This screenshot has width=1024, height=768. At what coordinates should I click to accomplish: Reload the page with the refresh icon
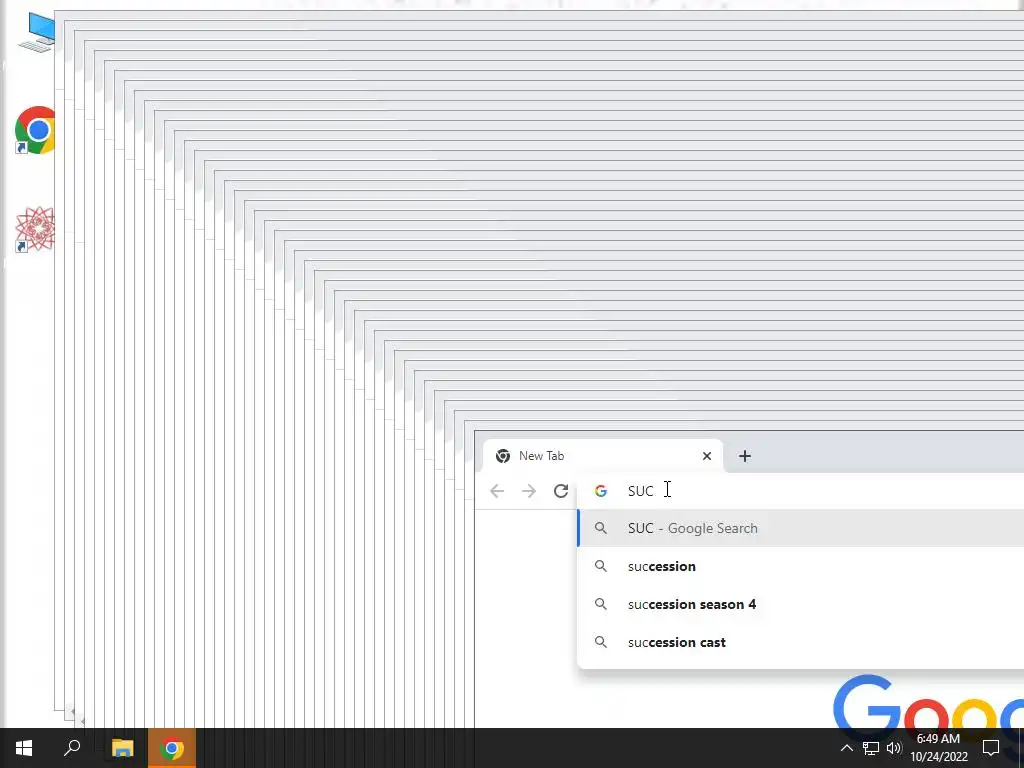pos(560,491)
